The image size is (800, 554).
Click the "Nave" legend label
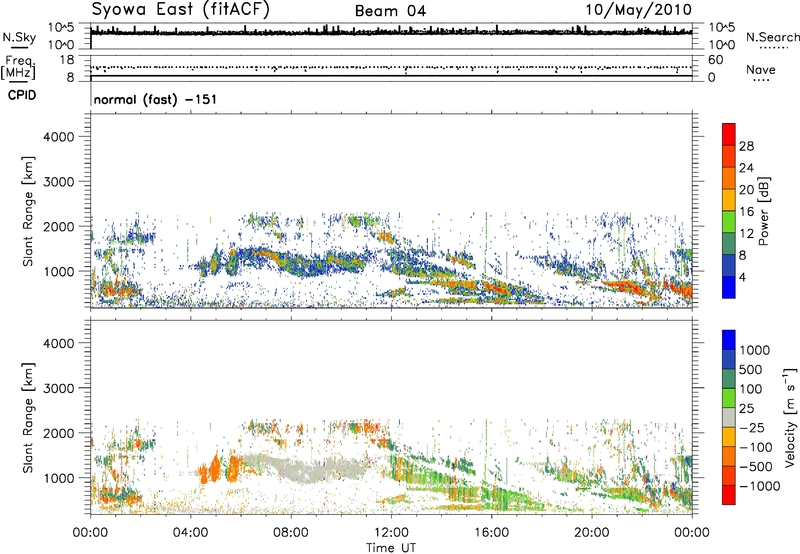point(760,69)
